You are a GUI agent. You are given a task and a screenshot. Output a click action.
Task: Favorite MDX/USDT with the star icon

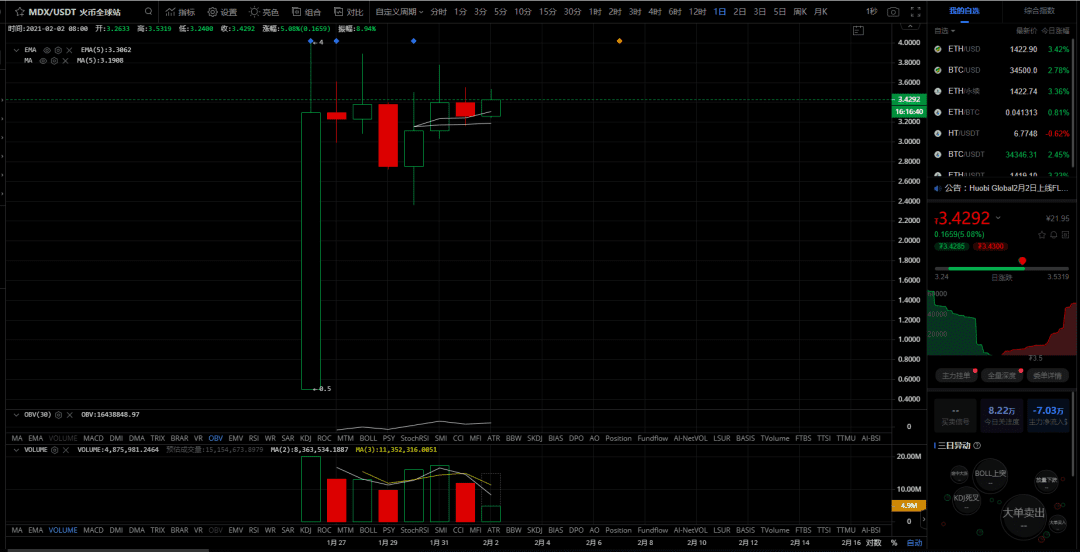21,12
